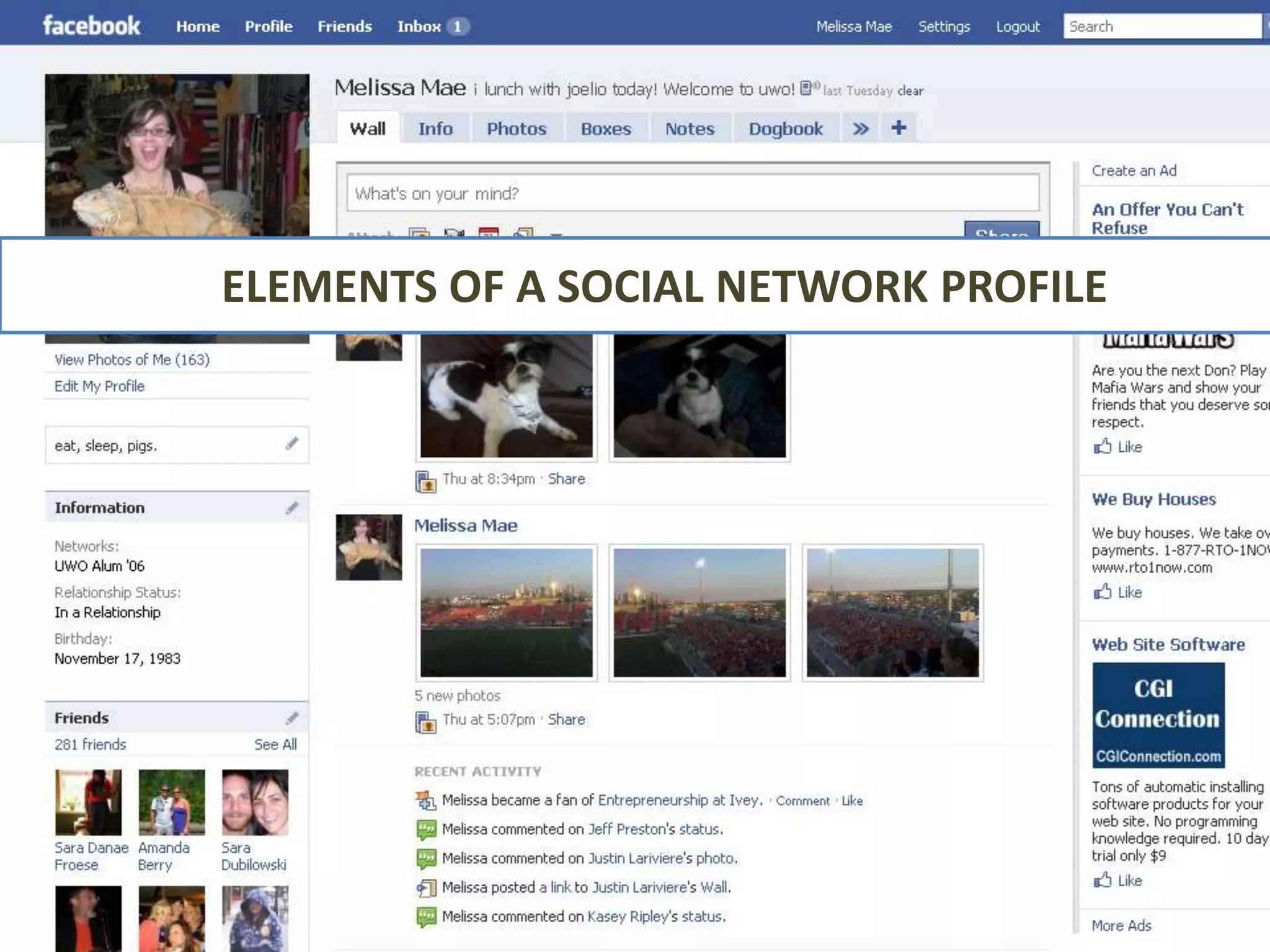Switch to the Wall tab
The width and height of the screenshot is (1270, 952).
coord(368,128)
